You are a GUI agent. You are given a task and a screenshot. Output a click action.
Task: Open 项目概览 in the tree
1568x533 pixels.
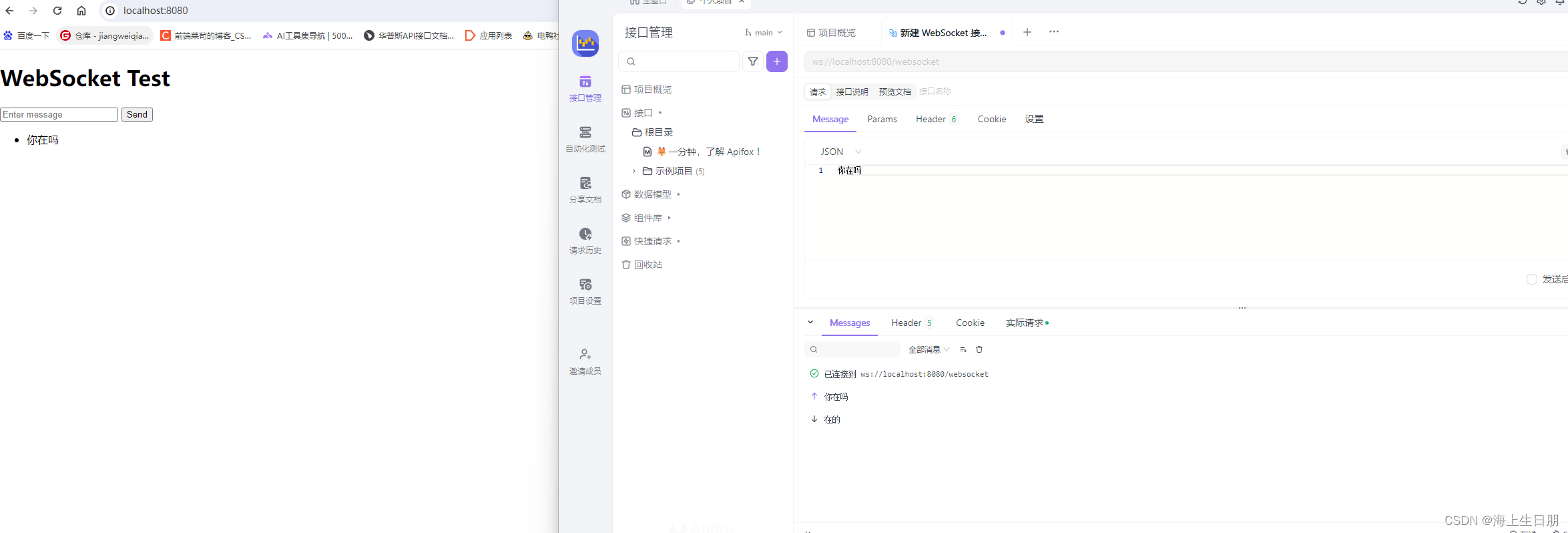coord(647,90)
